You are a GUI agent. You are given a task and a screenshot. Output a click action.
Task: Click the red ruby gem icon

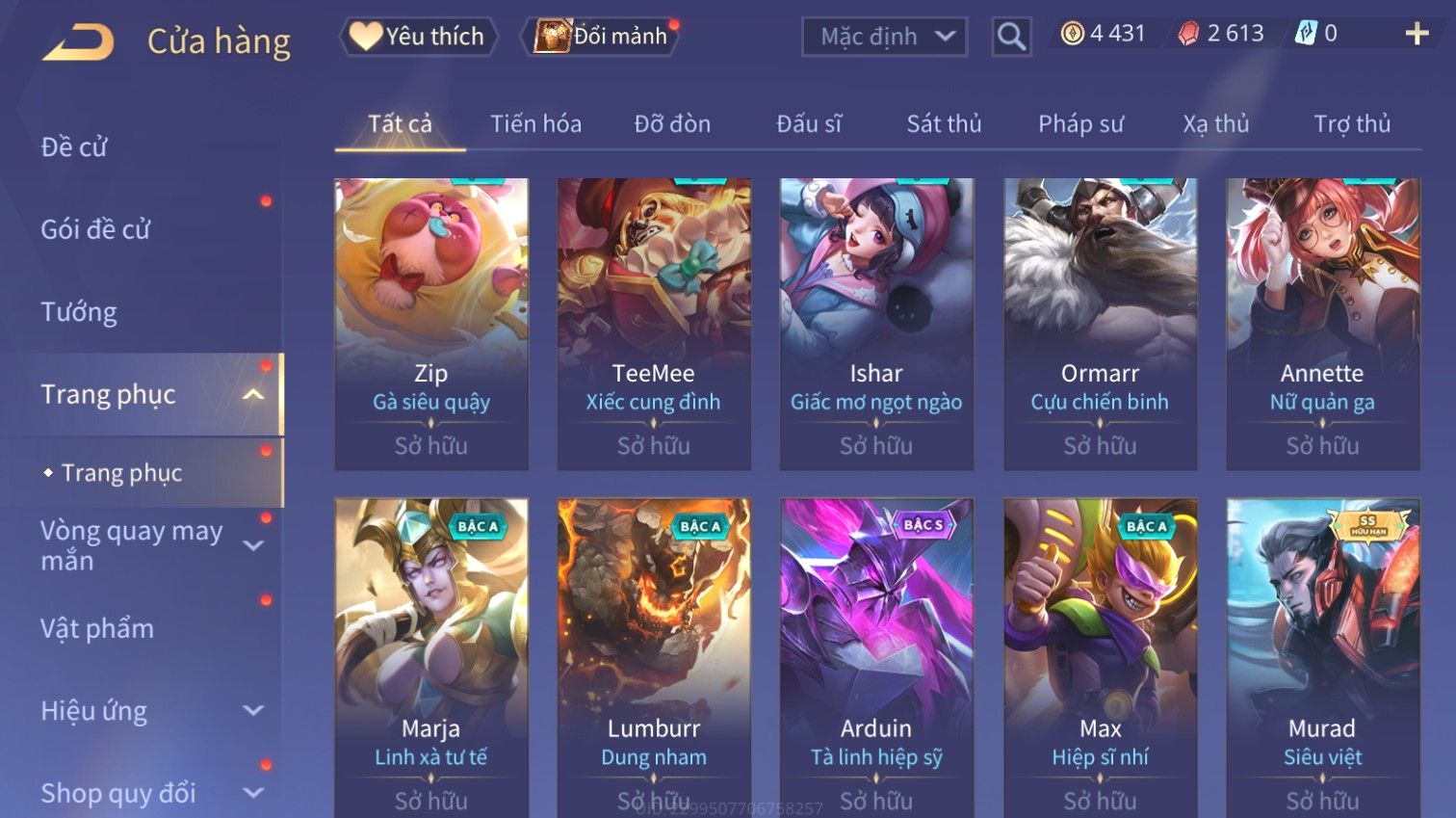point(1188,34)
